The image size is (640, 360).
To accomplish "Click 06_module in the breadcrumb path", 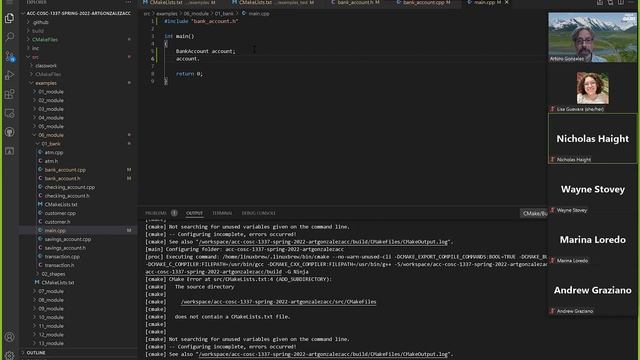I will pyautogui.click(x=196, y=13).
